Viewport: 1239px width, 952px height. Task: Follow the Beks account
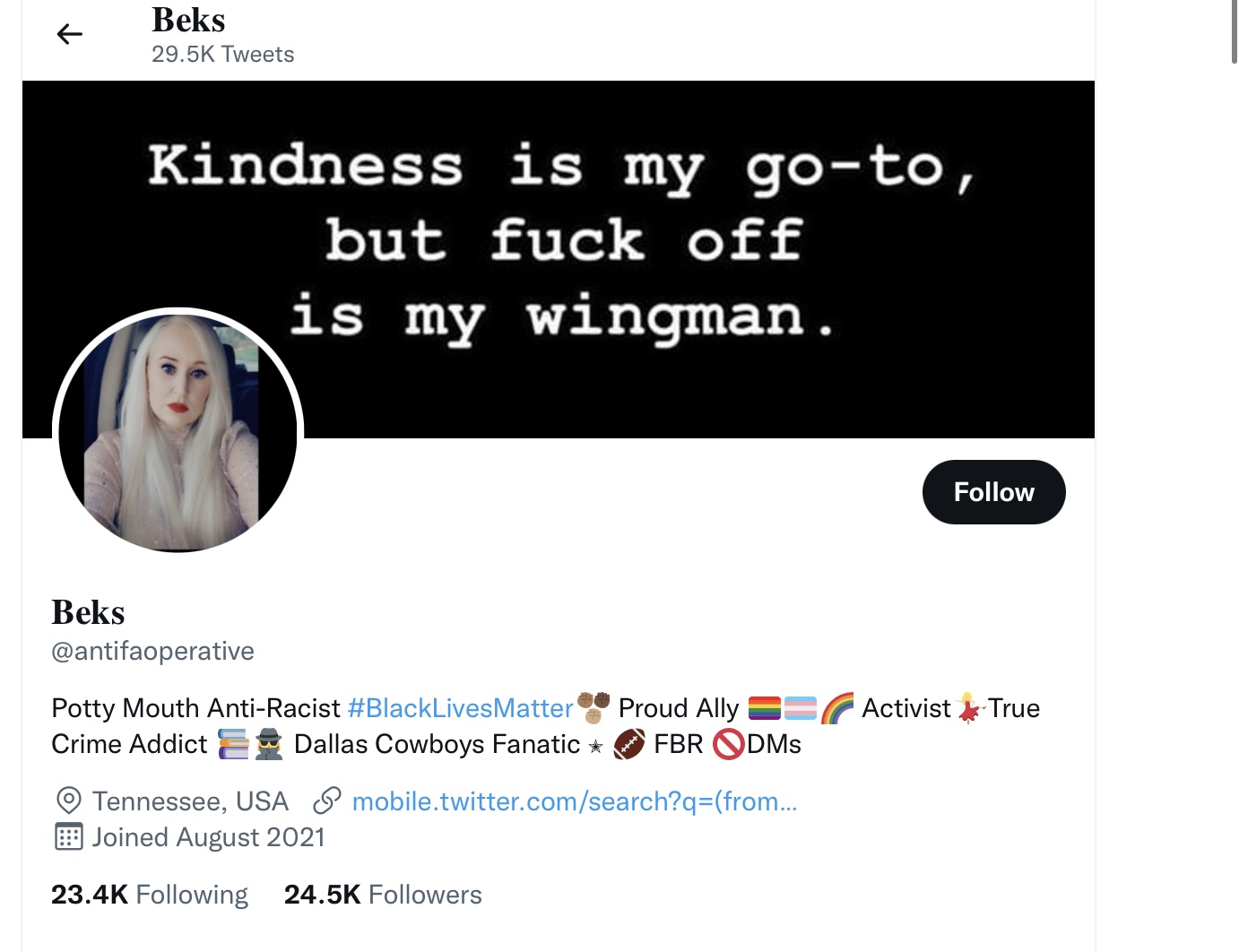point(993,492)
